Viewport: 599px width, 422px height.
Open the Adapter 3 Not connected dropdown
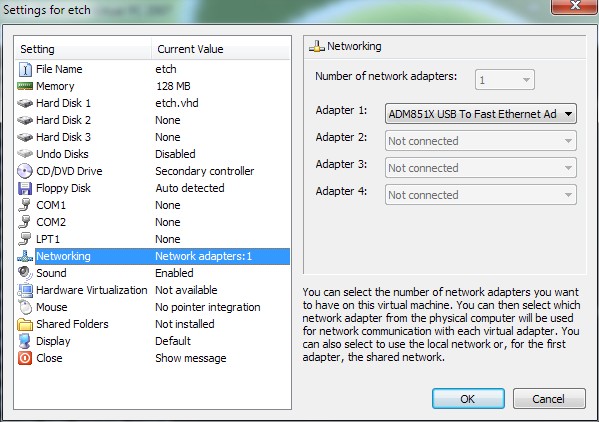(481, 168)
